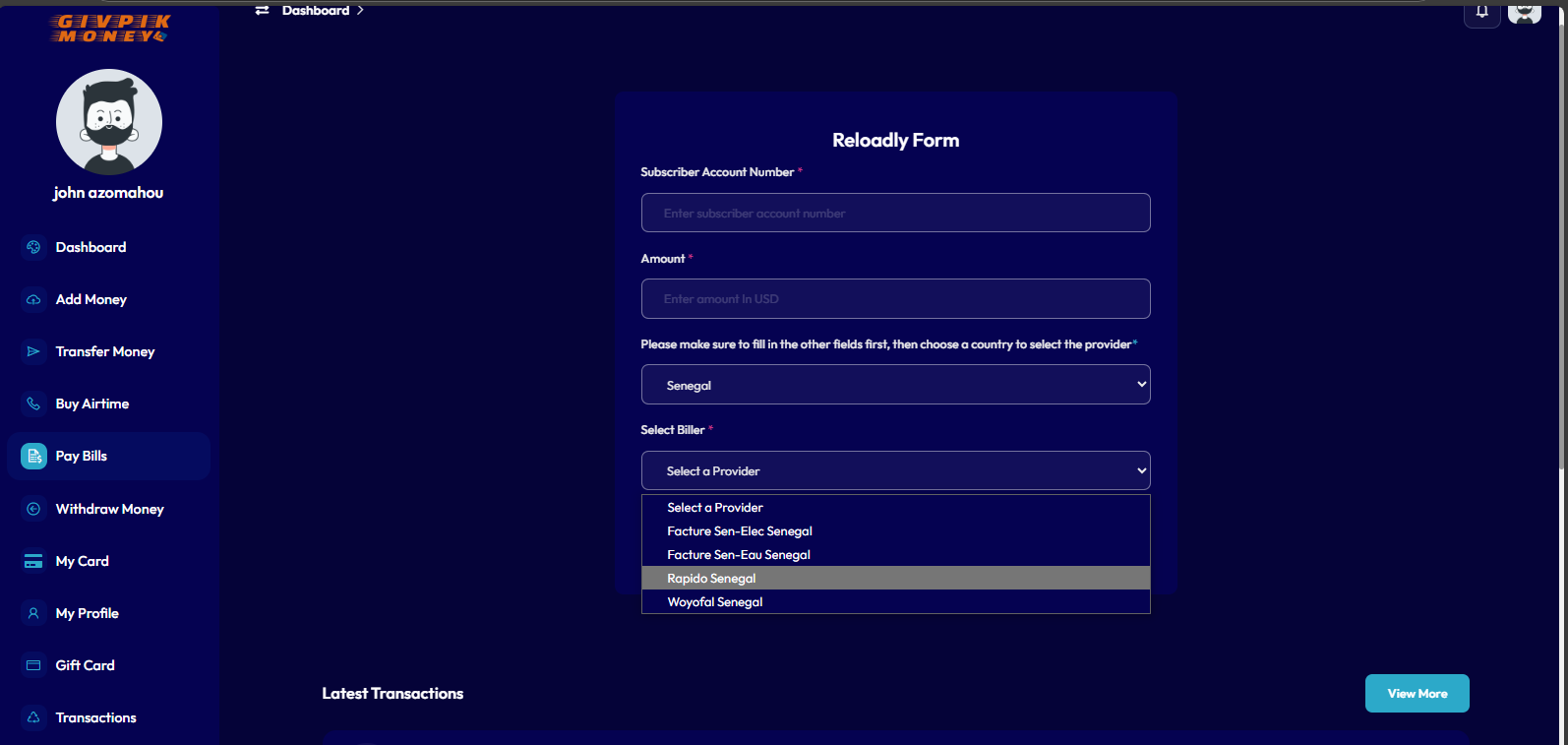Click the Withdraw Money icon
Image resolution: width=1568 pixels, height=745 pixels.
(x=33, y=509)
